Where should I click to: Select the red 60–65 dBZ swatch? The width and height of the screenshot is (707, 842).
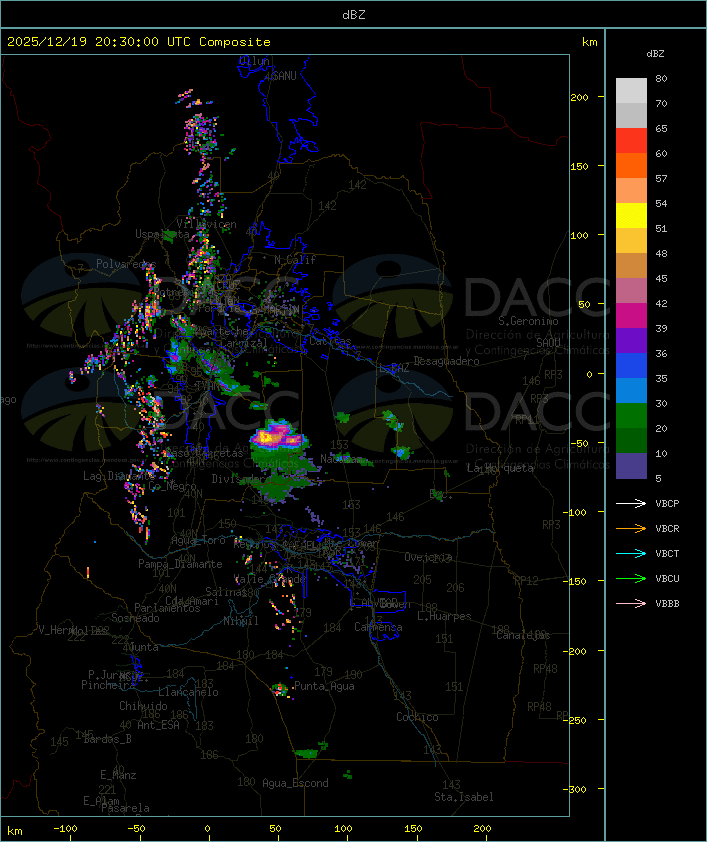coord(631,141)
